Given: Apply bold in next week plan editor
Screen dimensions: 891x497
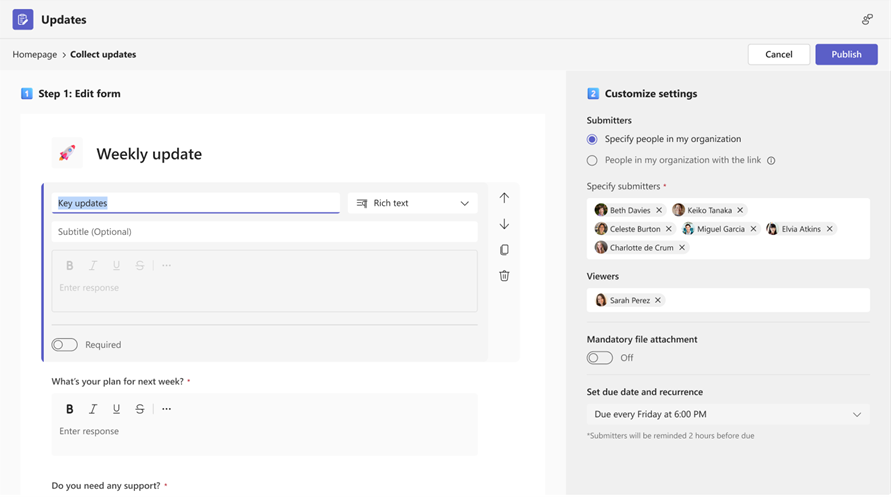Looking at the screenshot, I should 70,409.
